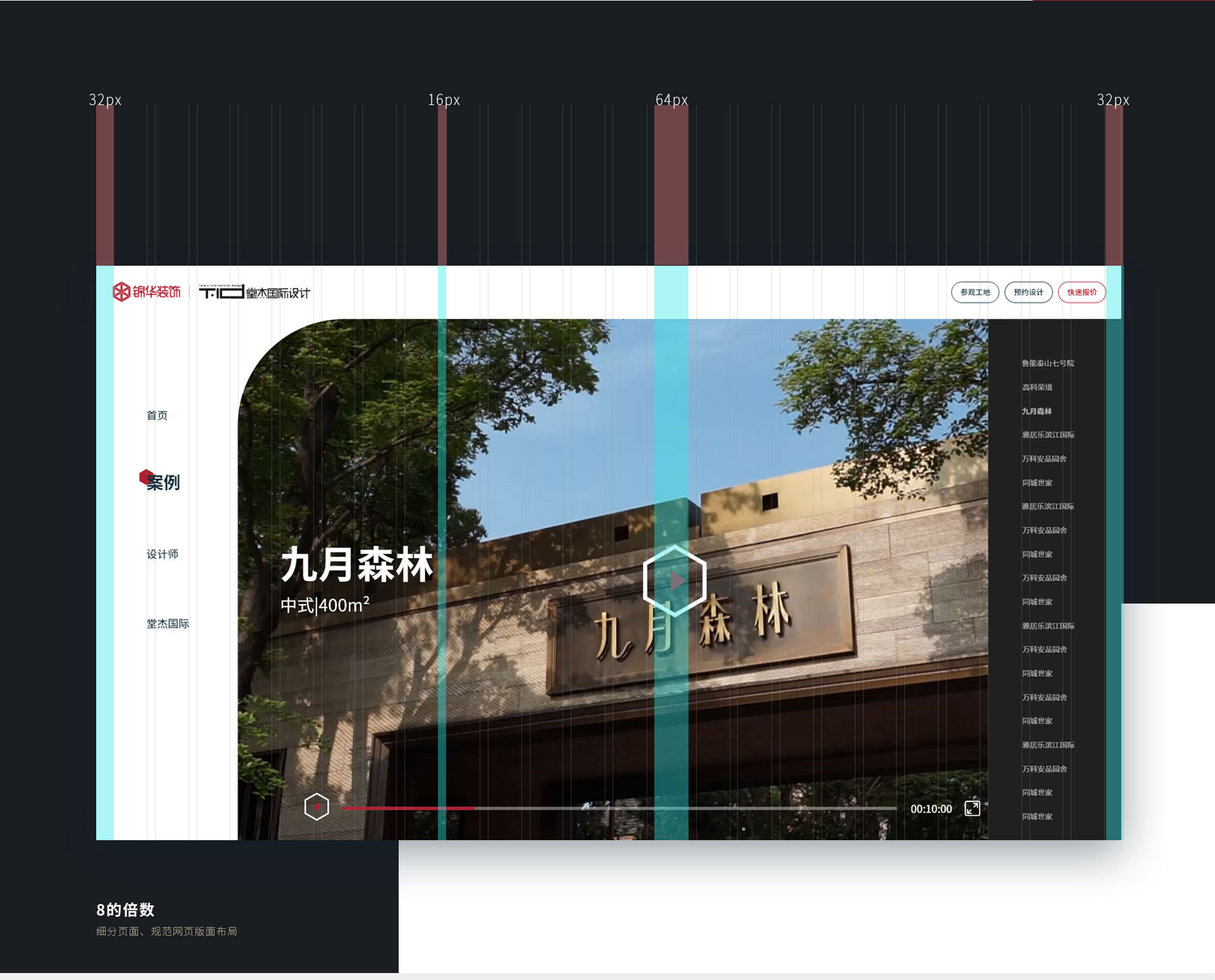
Task: Click the 细分页面、规范网页版面布局 caption
Action: point(166,931)
